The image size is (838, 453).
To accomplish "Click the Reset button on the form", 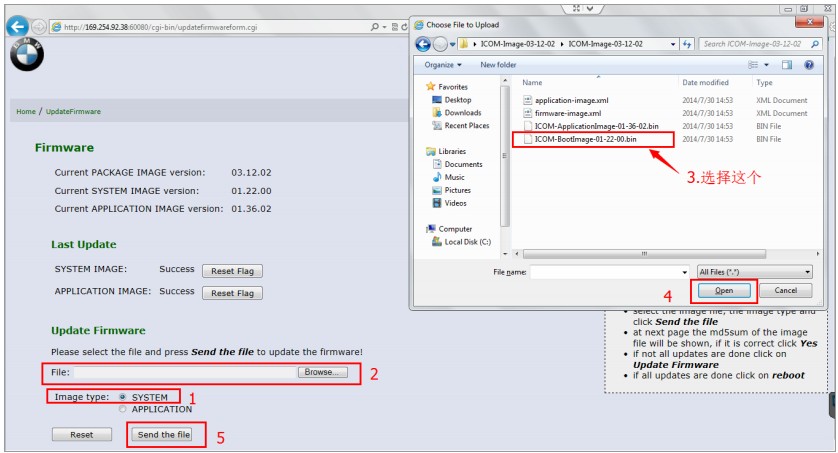I will [x=82, y=434].
